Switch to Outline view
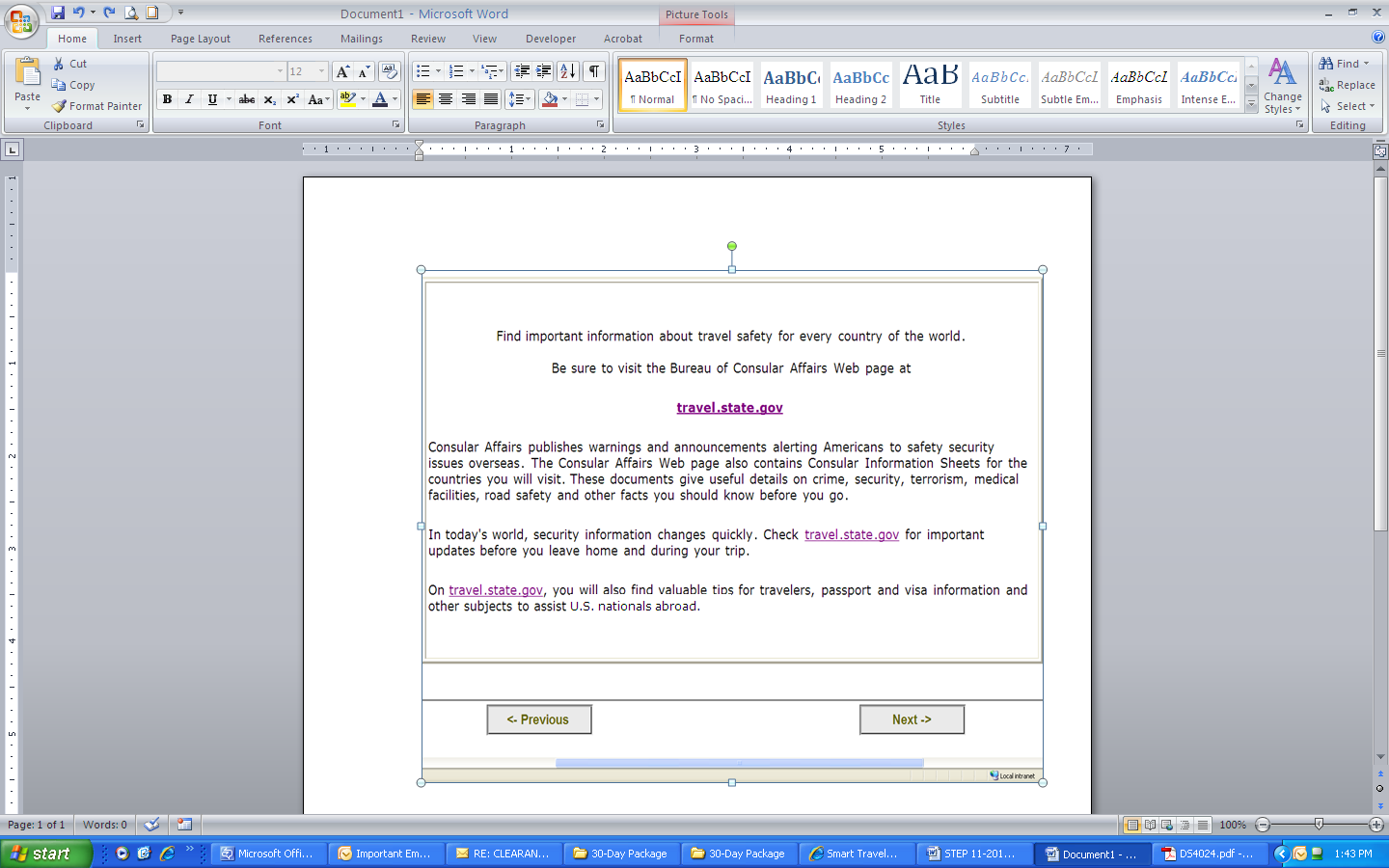Screen dimensions: 1389x868 click(1185, 825)
